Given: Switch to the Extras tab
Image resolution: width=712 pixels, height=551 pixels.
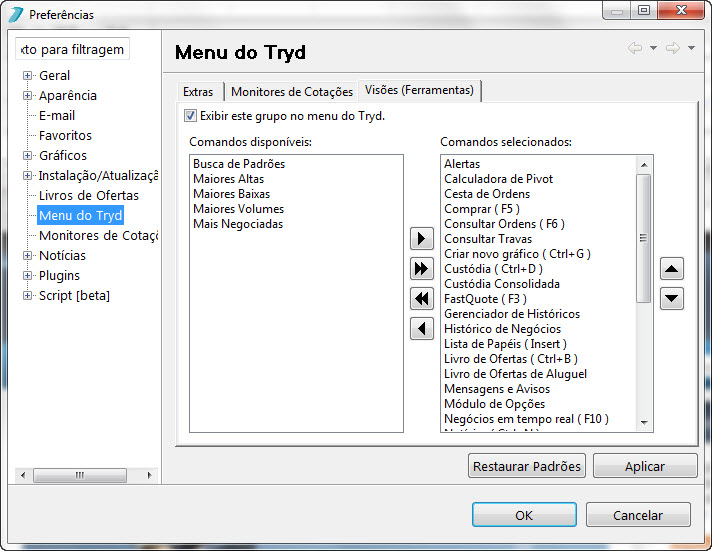Looking at the screenshot, I should pos(198,92).
